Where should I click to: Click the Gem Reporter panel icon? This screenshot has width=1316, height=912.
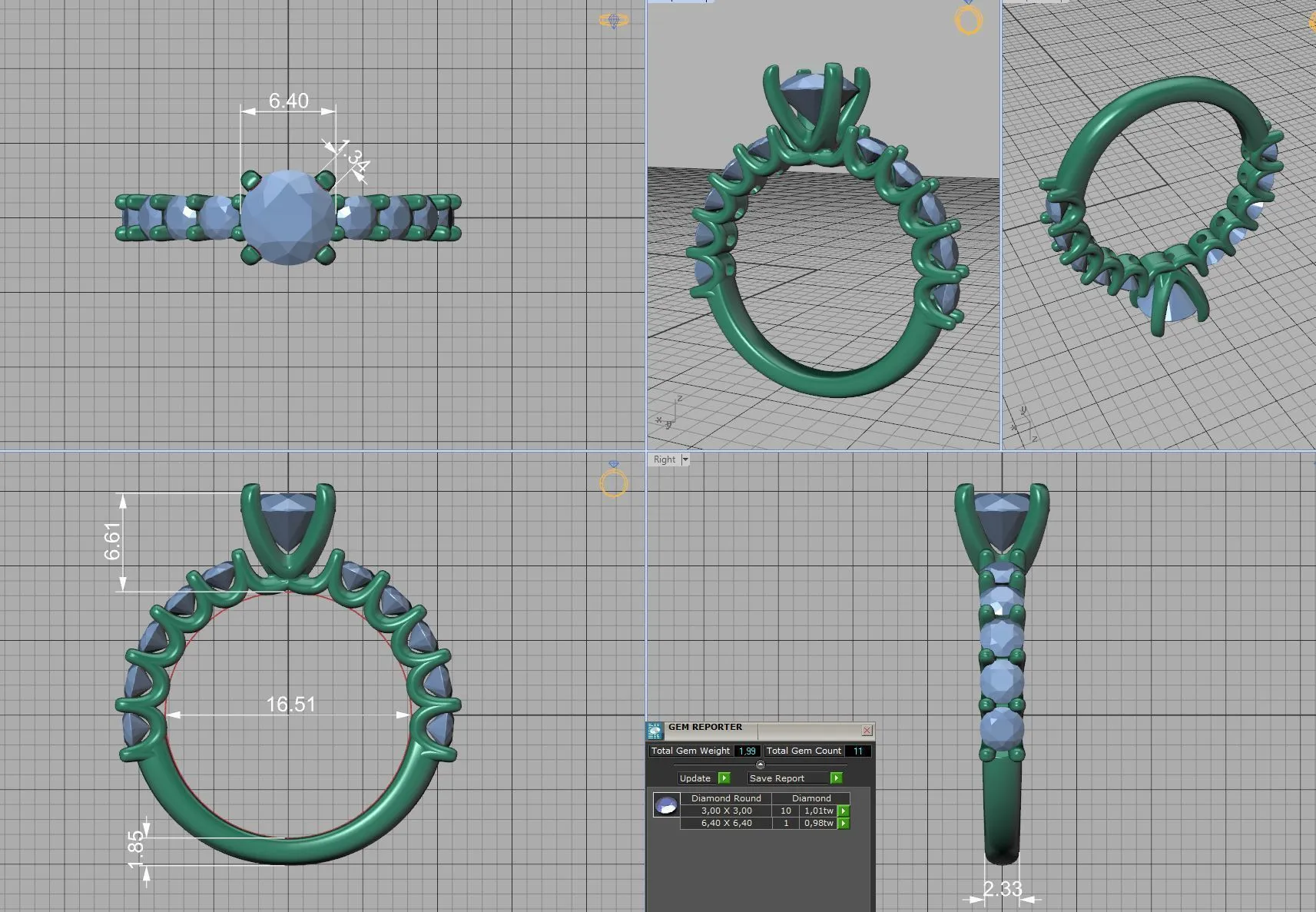pos(655,731)
